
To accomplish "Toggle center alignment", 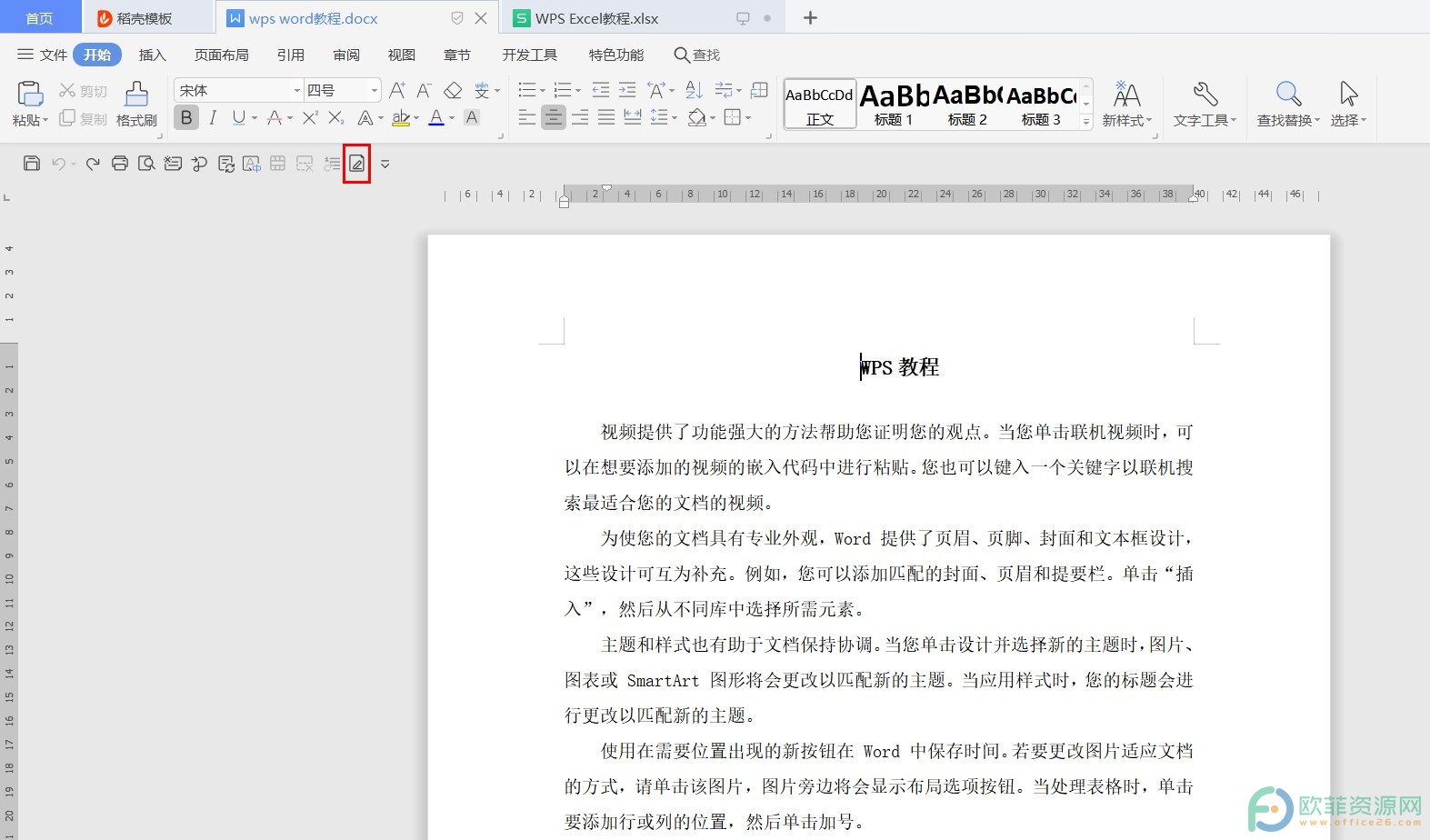I will 553,117.
